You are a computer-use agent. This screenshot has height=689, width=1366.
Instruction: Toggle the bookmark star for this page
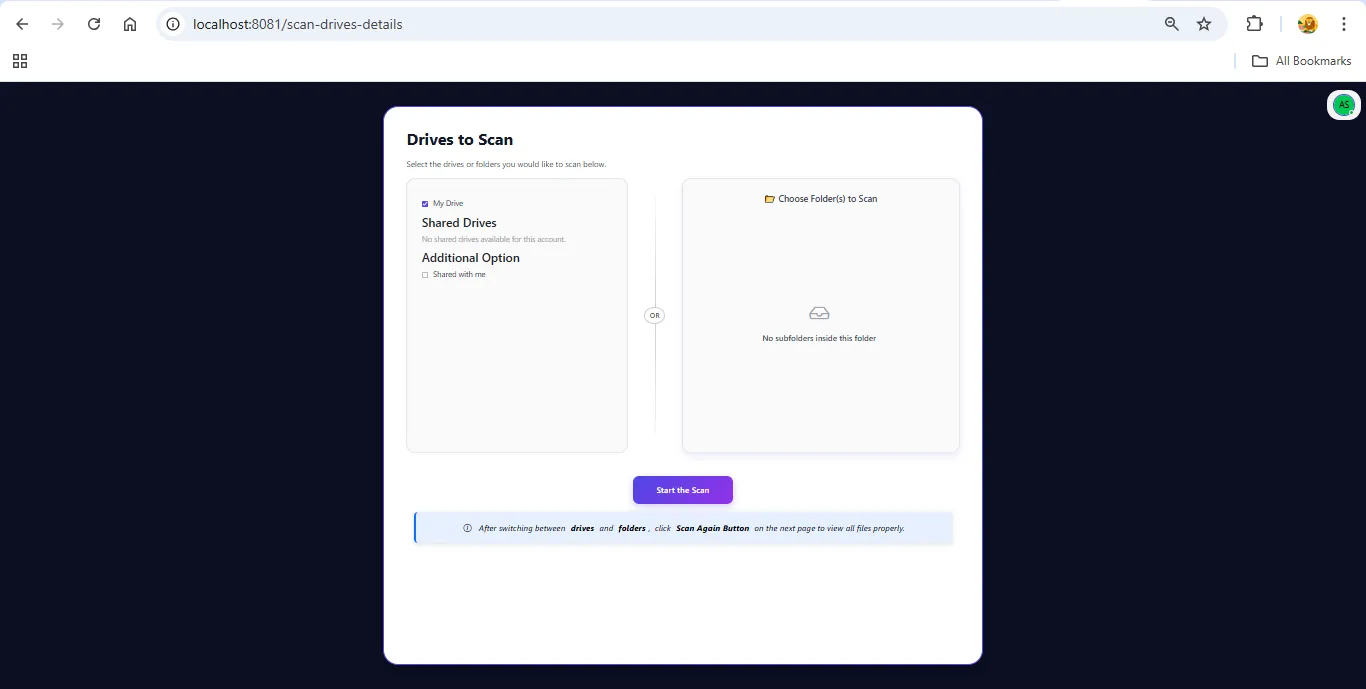click(1204, 24)
